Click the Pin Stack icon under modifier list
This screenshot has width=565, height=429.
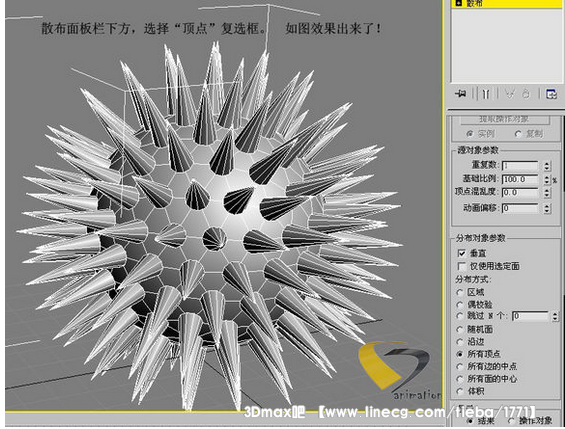460,94
